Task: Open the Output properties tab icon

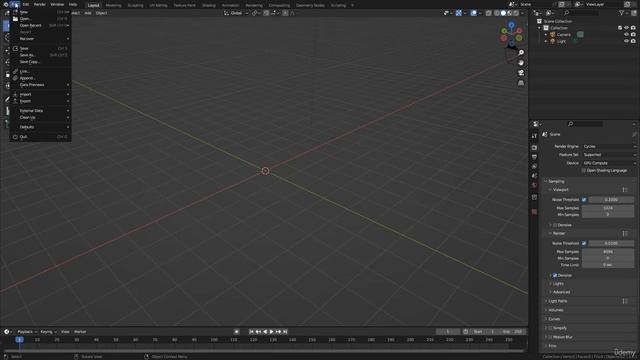Action: pos(534,157)
